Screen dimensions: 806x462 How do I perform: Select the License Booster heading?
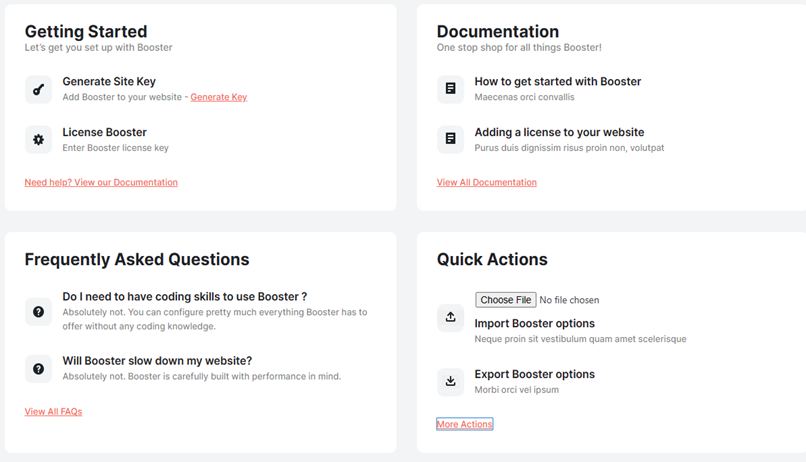tap(104, 133)
